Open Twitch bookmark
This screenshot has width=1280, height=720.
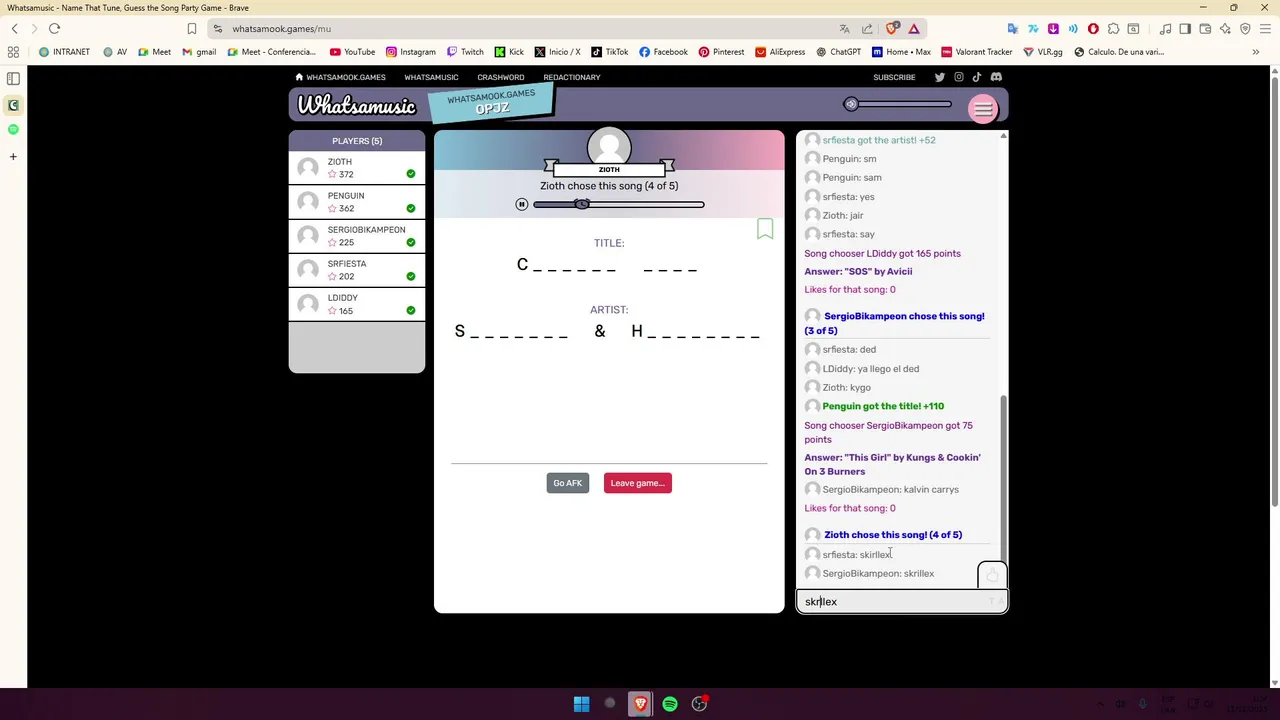465,52
